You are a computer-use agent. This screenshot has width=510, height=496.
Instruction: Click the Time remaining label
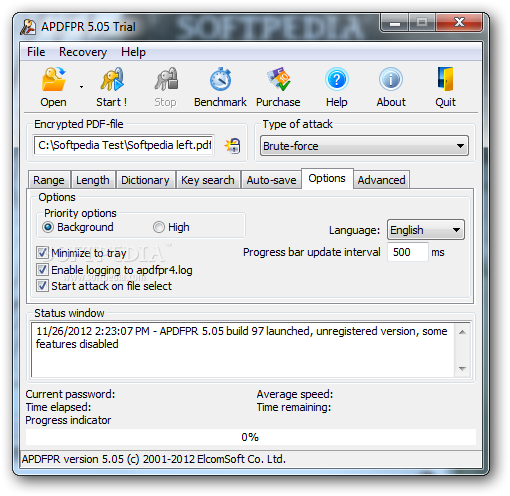coord(294,407)
